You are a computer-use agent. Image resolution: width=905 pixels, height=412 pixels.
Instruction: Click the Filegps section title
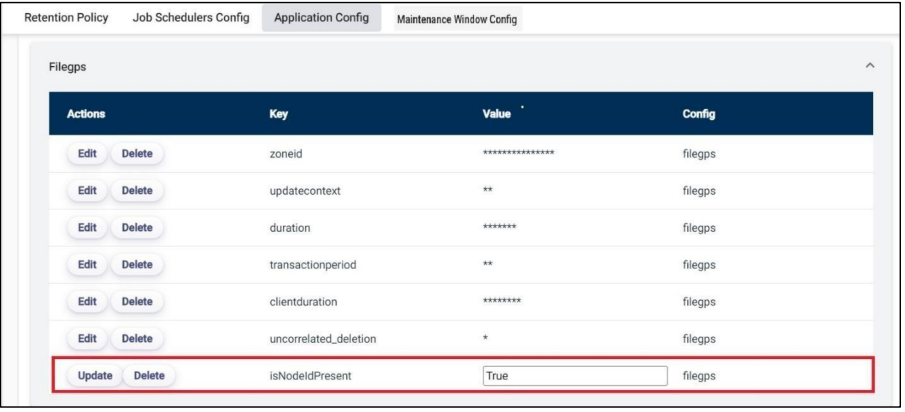point(68,67)
